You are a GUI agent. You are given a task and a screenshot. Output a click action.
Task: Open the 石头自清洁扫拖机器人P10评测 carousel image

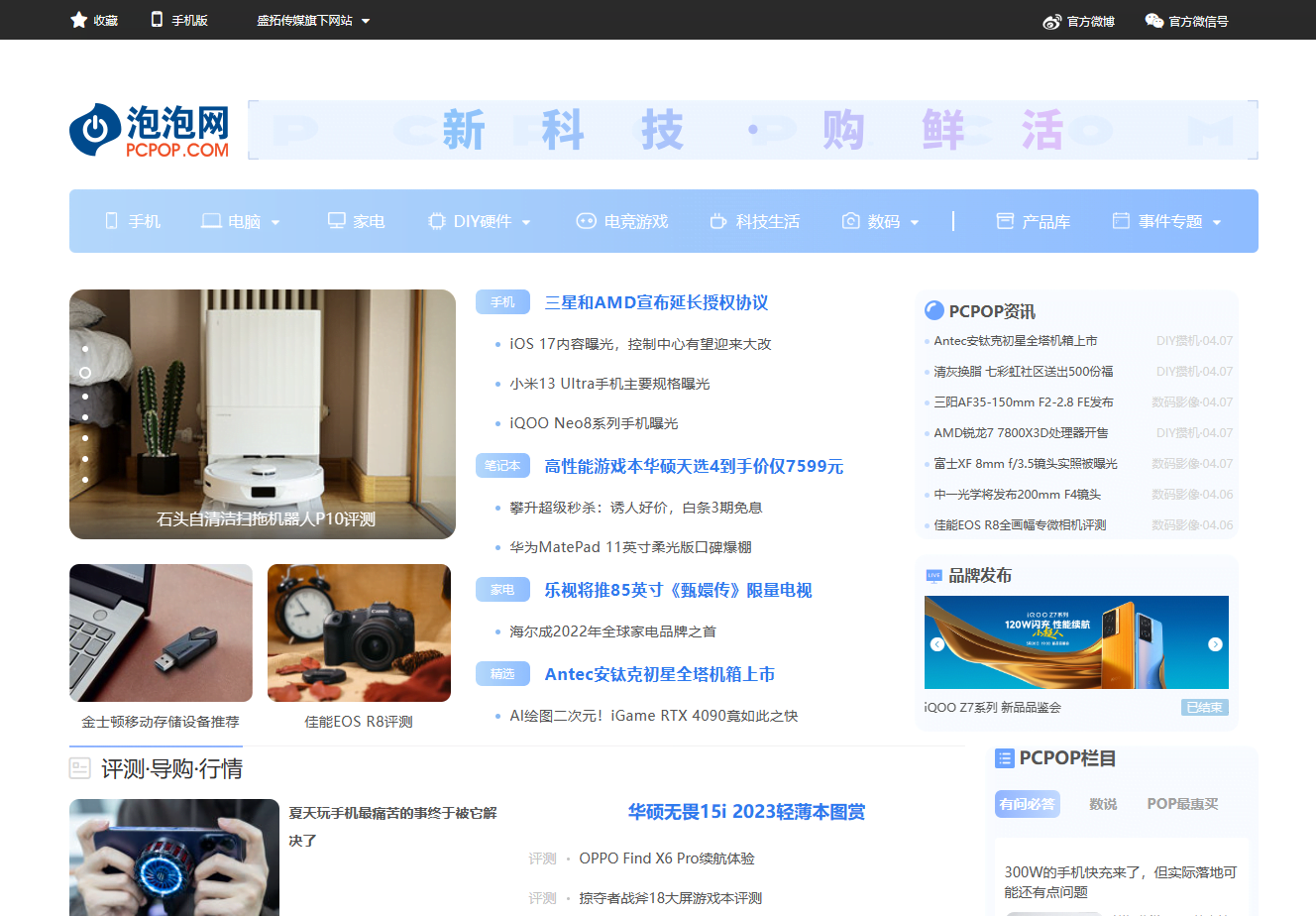(263, 414)
